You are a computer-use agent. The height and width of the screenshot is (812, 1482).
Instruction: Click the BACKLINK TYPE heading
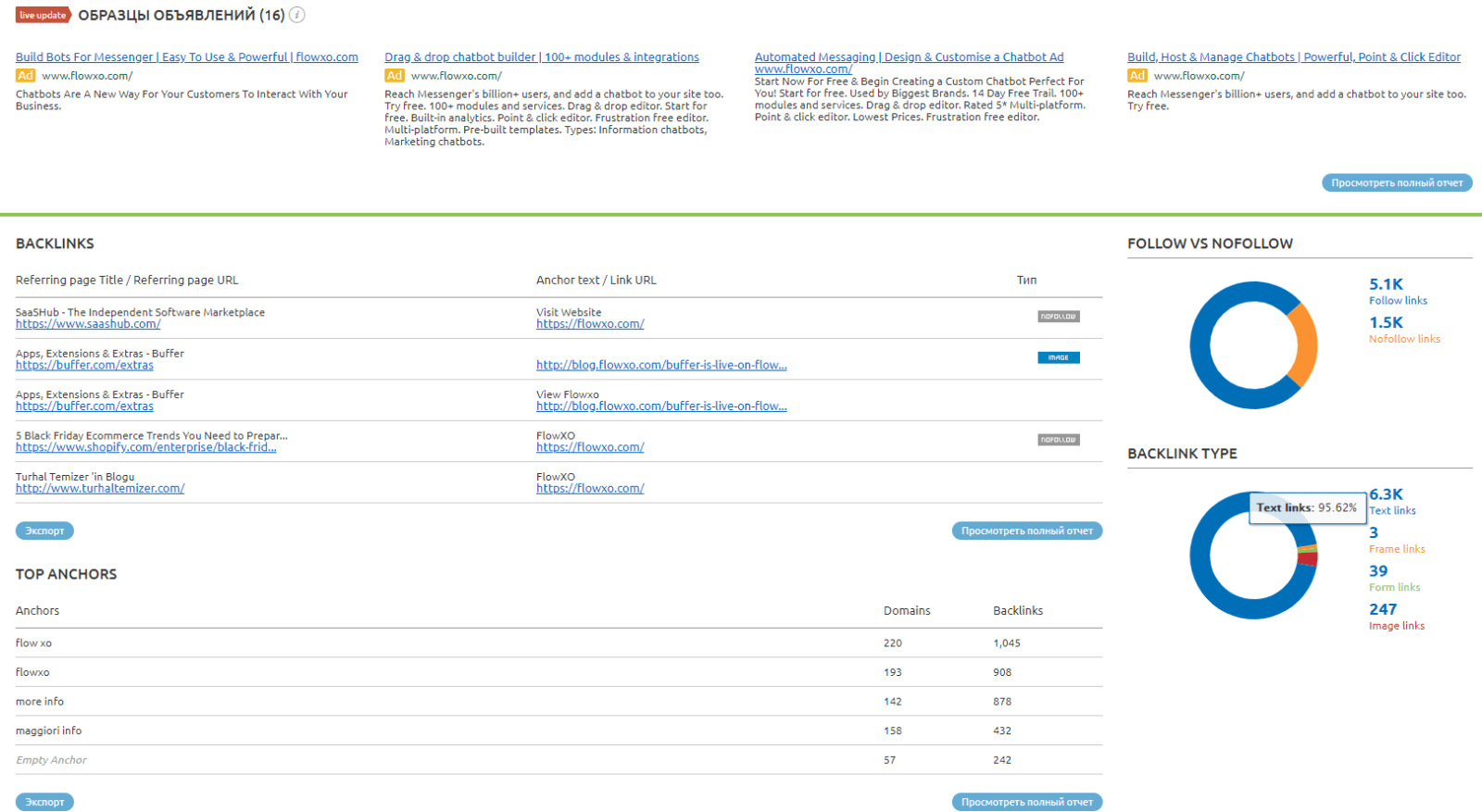click(1182, 454)
